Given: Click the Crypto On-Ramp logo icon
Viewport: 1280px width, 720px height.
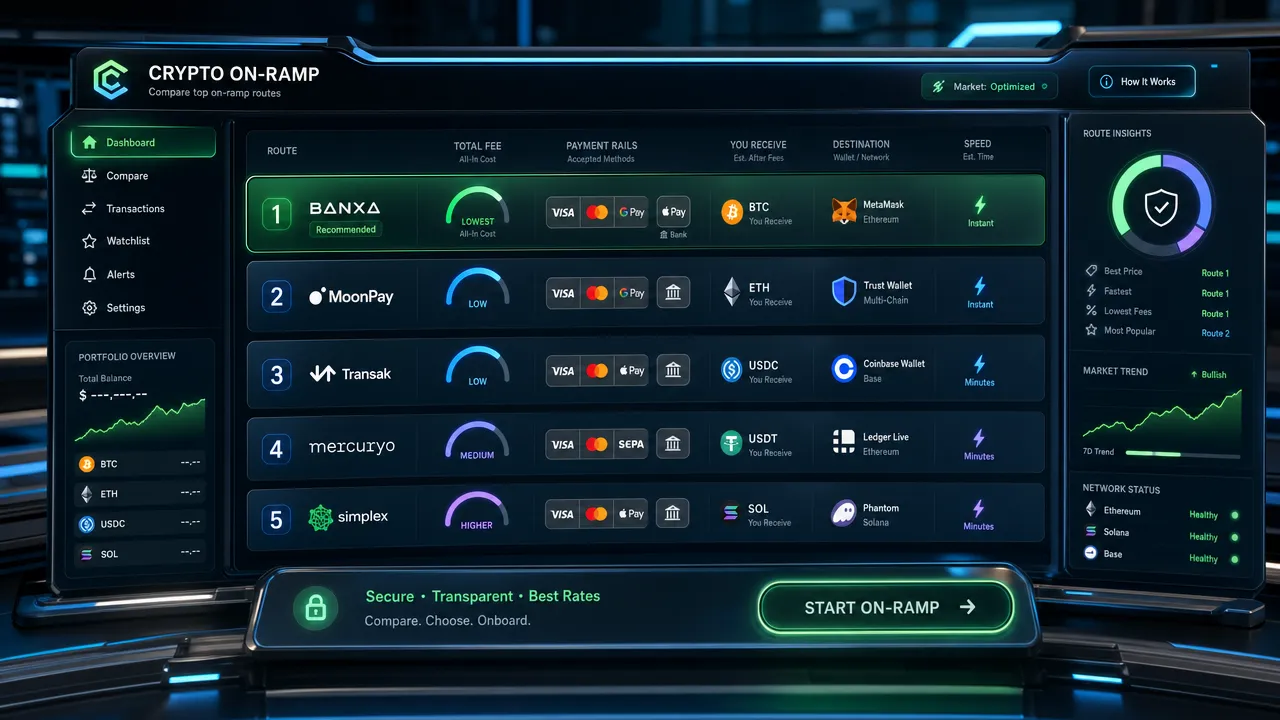Looking at the screenshot, I should [x=111, y=81].
